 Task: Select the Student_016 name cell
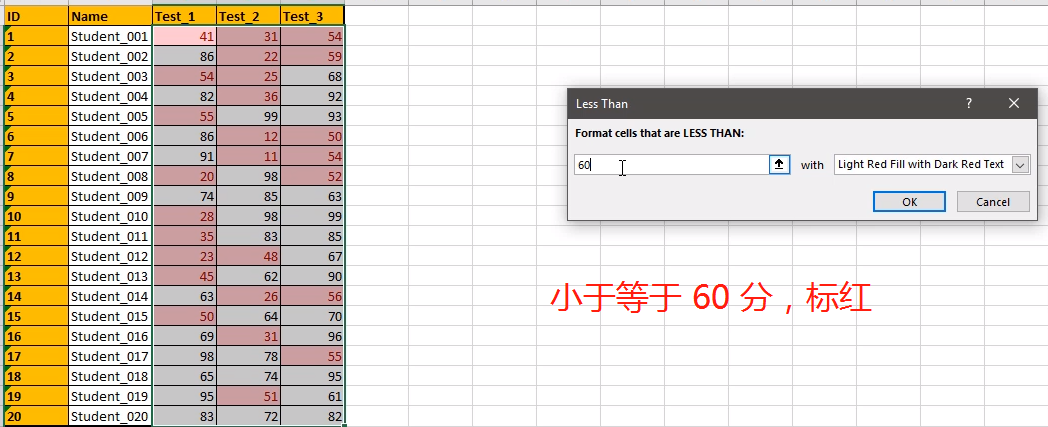tap(110, 336)
